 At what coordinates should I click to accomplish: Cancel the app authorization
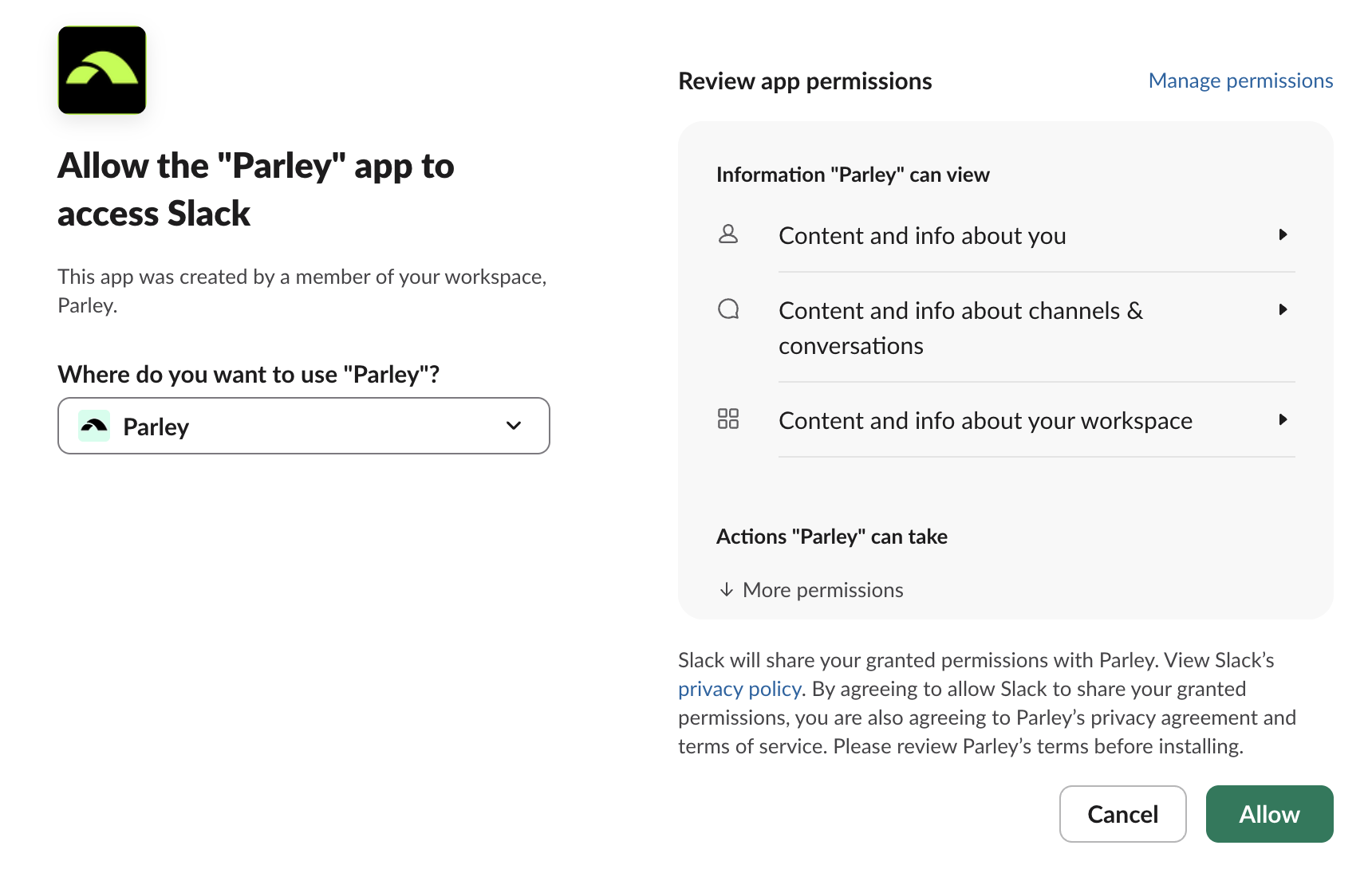pos(1123,814)
